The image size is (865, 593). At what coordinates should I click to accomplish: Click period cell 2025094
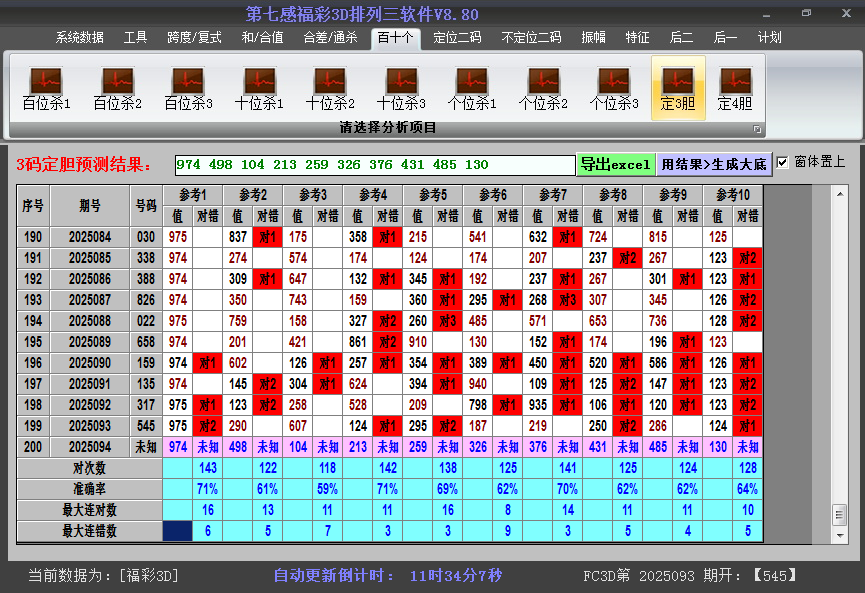point(90,447)
